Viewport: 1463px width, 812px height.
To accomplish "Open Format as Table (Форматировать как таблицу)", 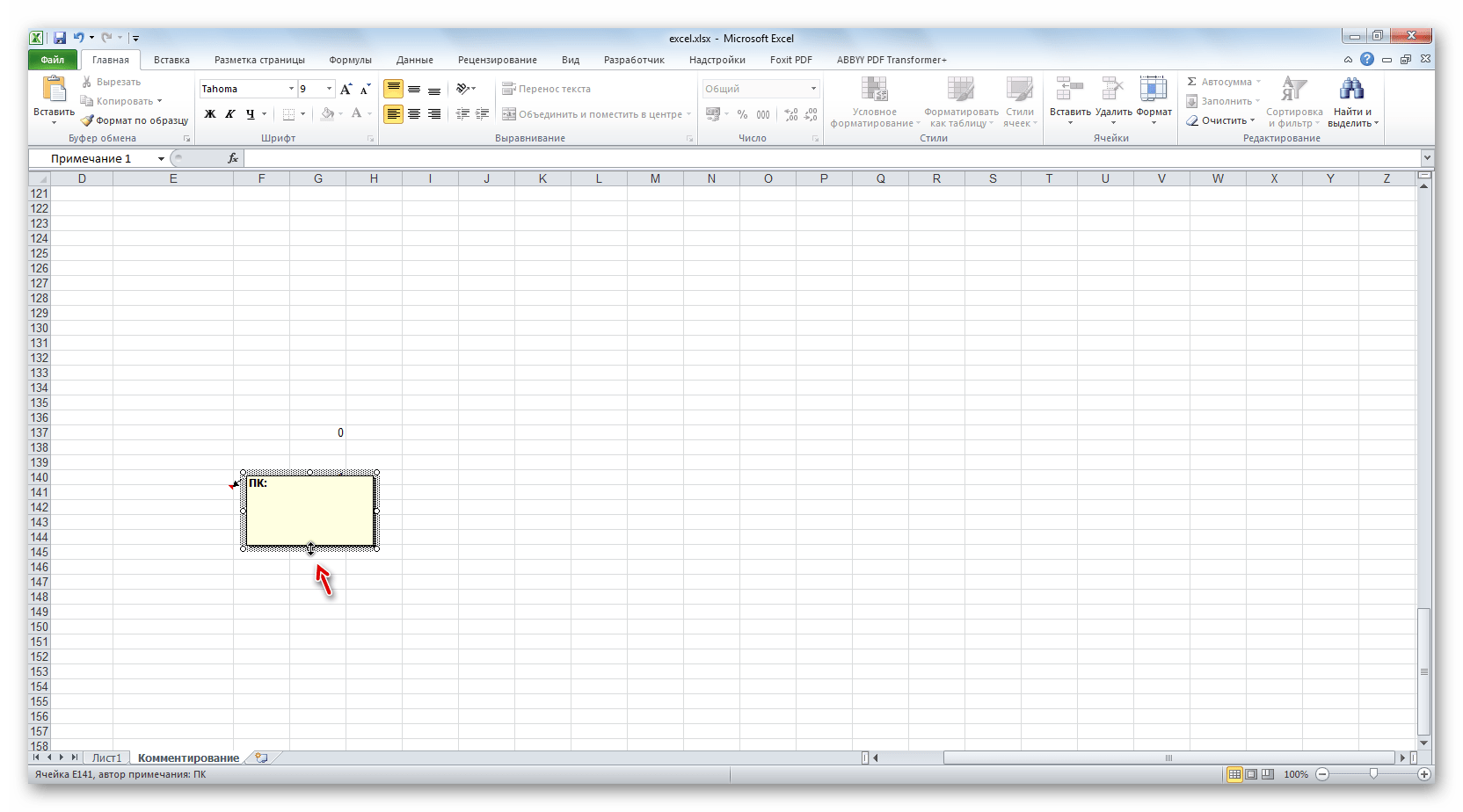I will (961, 102).
